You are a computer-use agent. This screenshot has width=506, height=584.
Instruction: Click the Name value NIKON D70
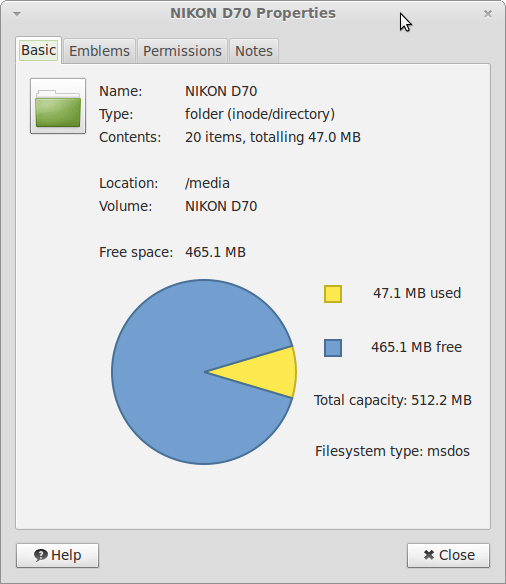tap(221, 91)
